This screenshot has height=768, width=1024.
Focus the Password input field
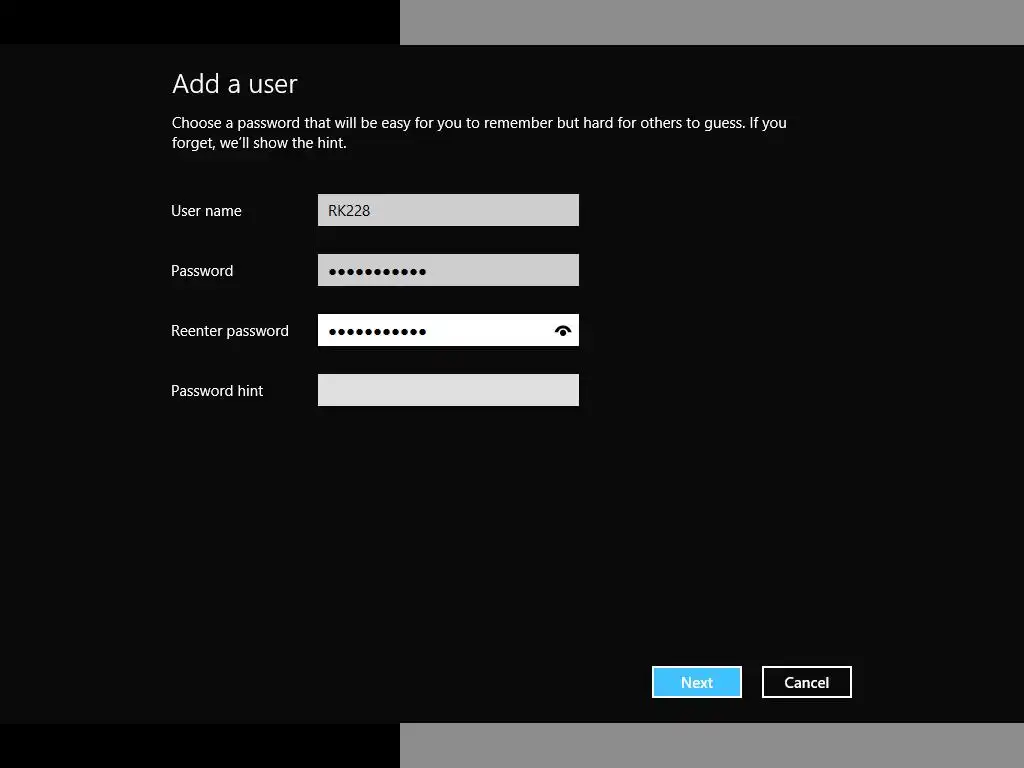pyautogui.click(x=448, y=270)
